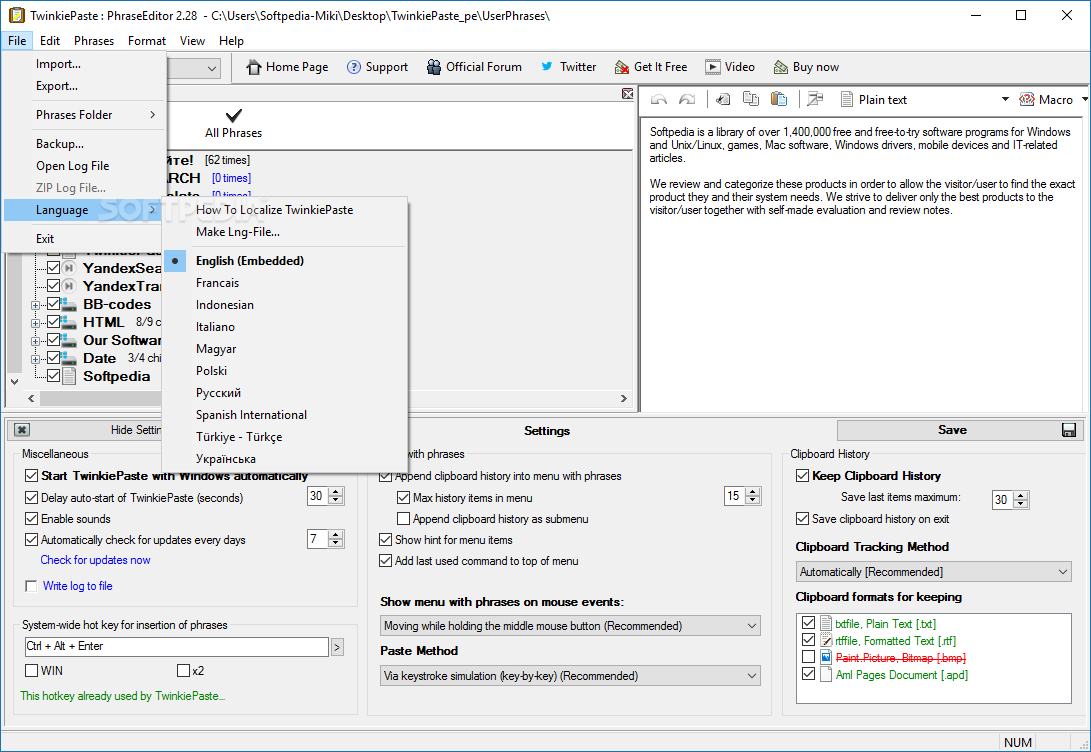Visit the Official Forum
The width and height of the screenshot is (1091, 752).
pyautogui.click(x=474, y=67)
